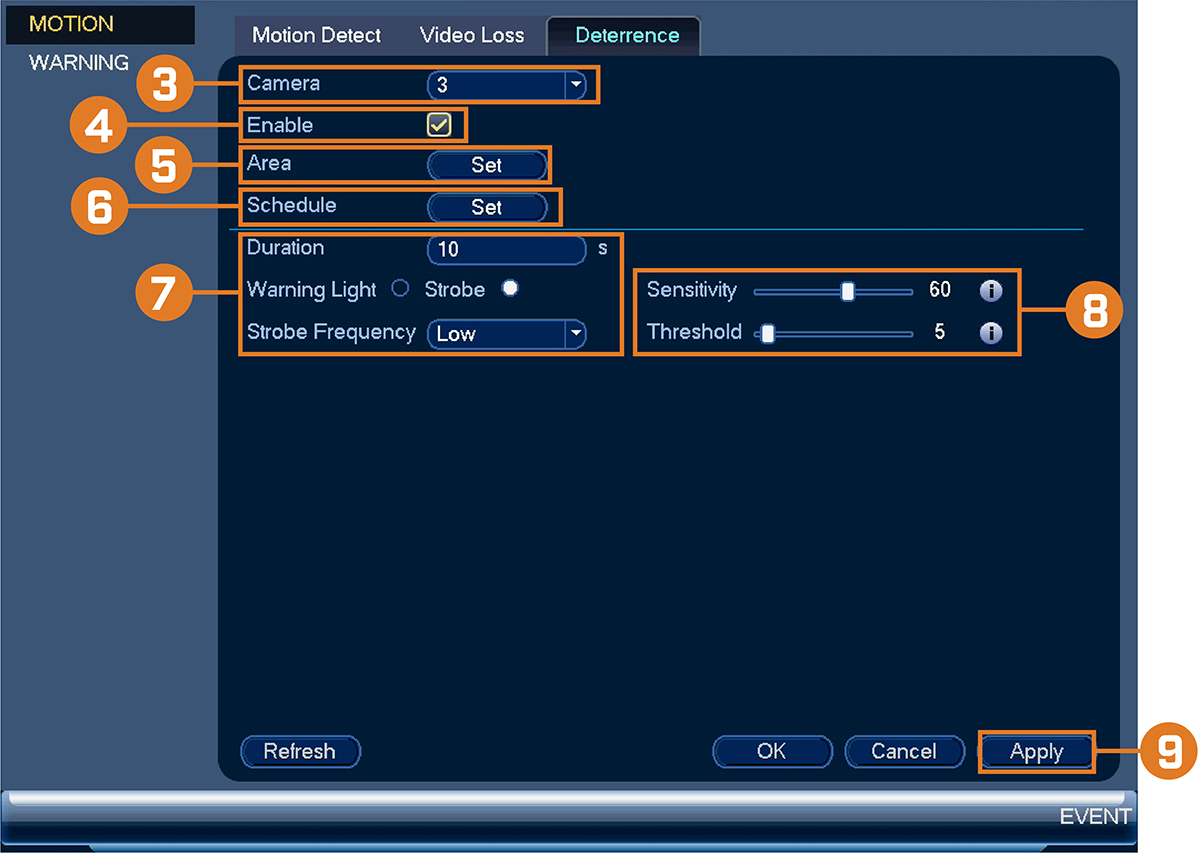Apply the deterrence settings

pyautogui.click(x=1036, y=752)
